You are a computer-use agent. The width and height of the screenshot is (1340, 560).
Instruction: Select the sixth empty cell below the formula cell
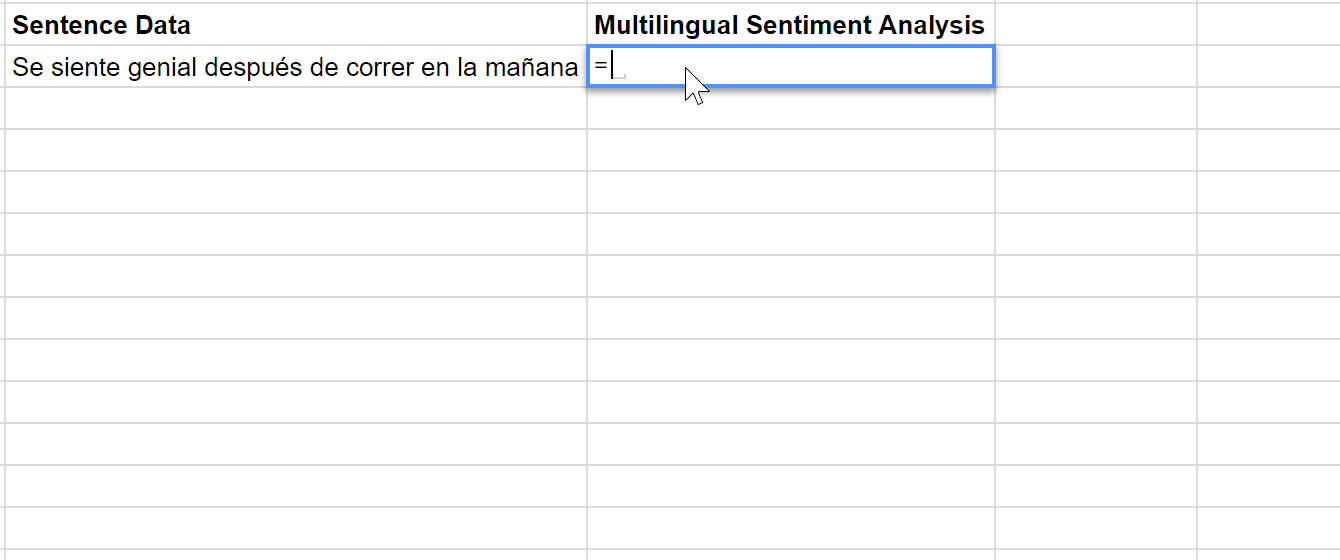tap(790, 318)
